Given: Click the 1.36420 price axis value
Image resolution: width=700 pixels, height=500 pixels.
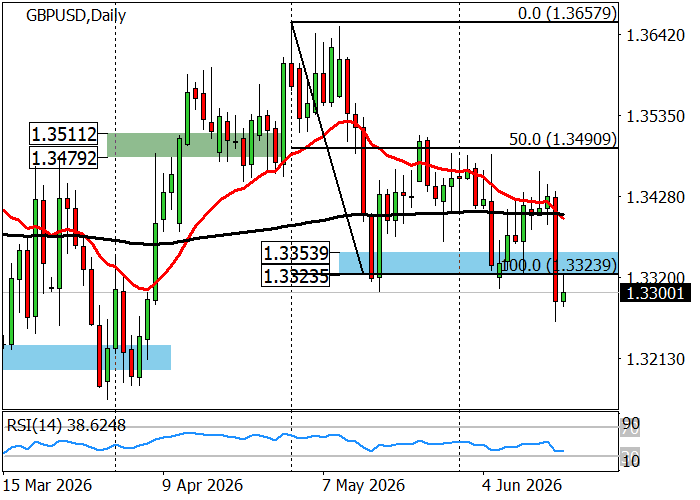Looking at the screenshot, I should pos(655,35).
